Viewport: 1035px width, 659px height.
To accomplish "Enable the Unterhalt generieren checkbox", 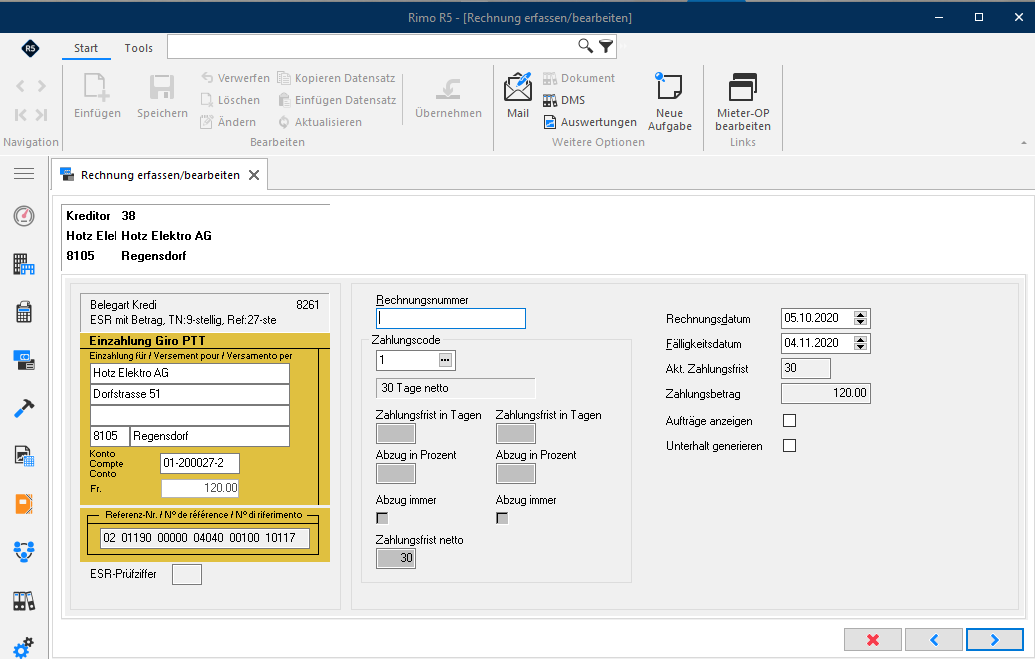I will pyautogui.click(x=789, y=446).
